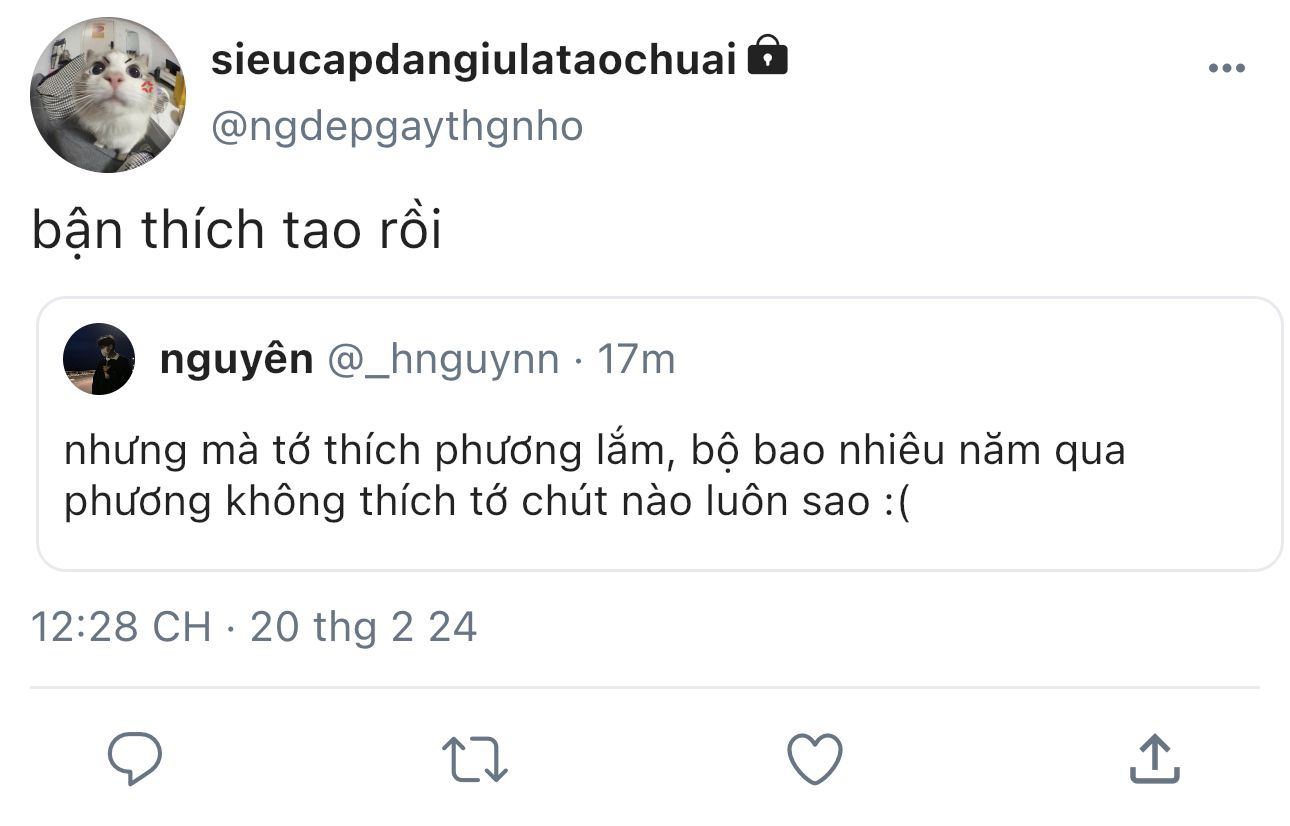Click the quoted author name nguyên
The height and width of the screenshot is (826, 1290).
click(x=236, y=359)
